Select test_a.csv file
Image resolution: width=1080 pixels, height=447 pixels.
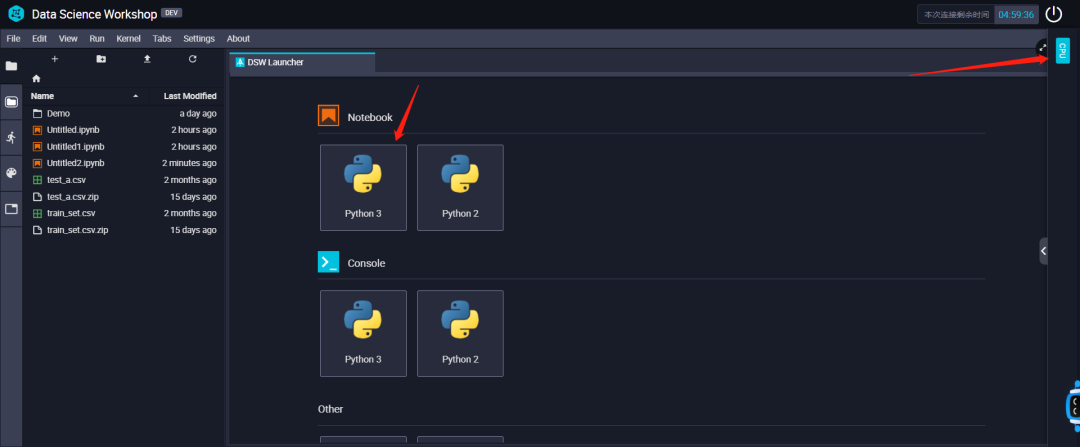pyautogui.click(x=124, y=180)
